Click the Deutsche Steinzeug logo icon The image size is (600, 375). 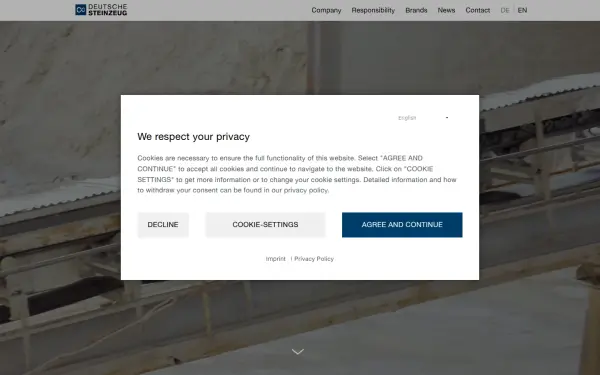[80, 10]
